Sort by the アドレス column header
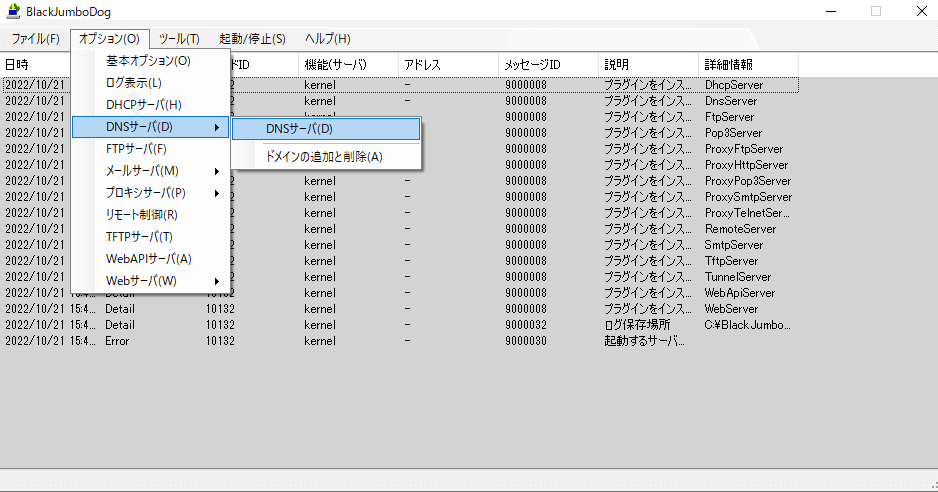 449,65
